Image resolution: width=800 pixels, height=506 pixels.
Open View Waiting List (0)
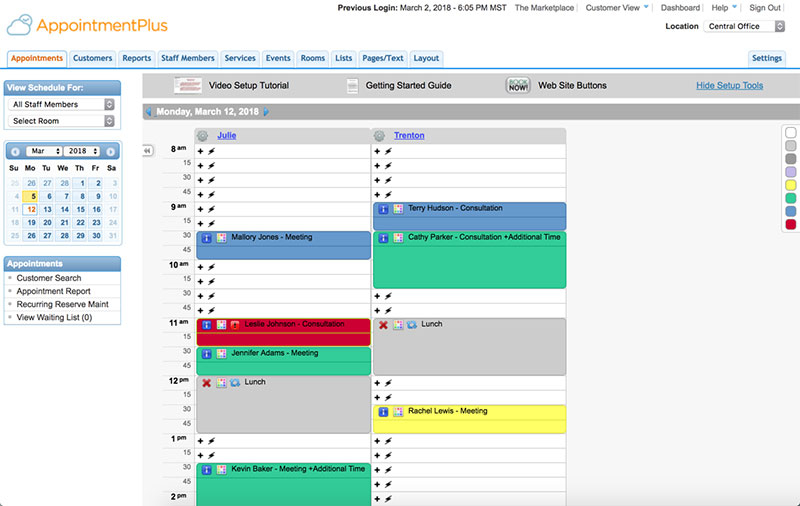click(x=54, y=318)
